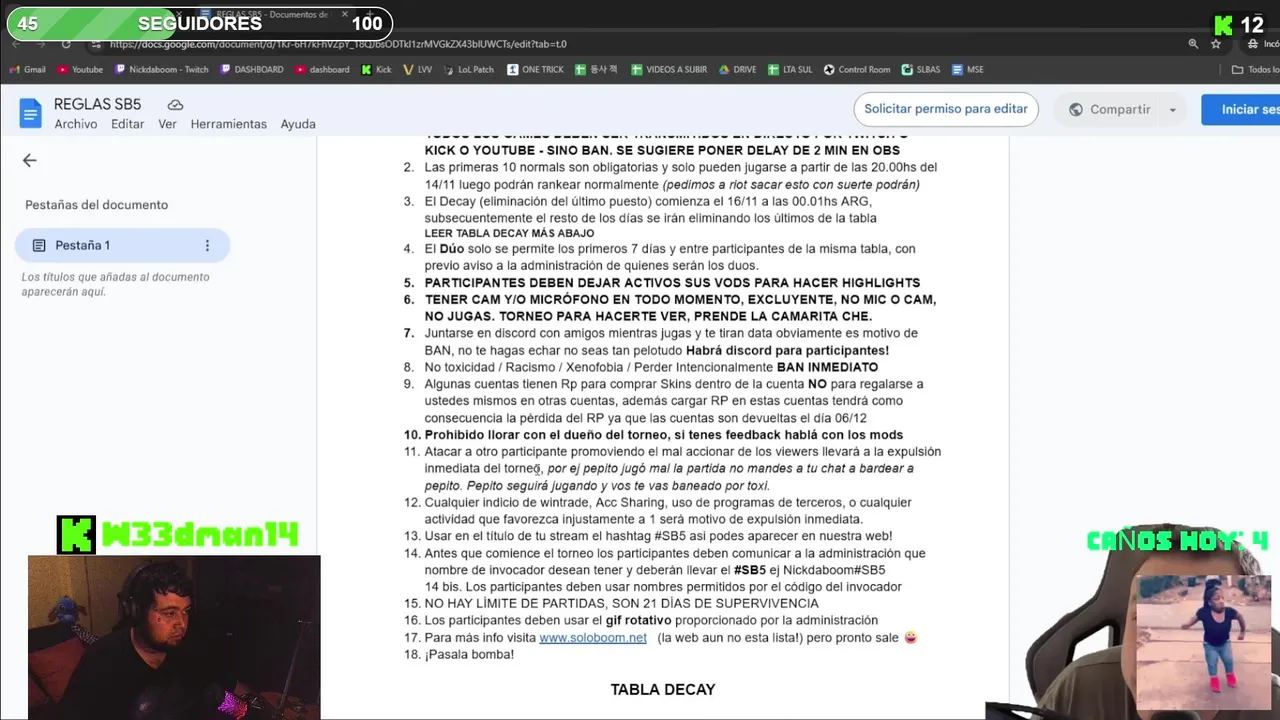Open the VIDEOS A SUBIR bookmark
The height and width of the screenshot is (720, 1280).
[x=668, y=70]
